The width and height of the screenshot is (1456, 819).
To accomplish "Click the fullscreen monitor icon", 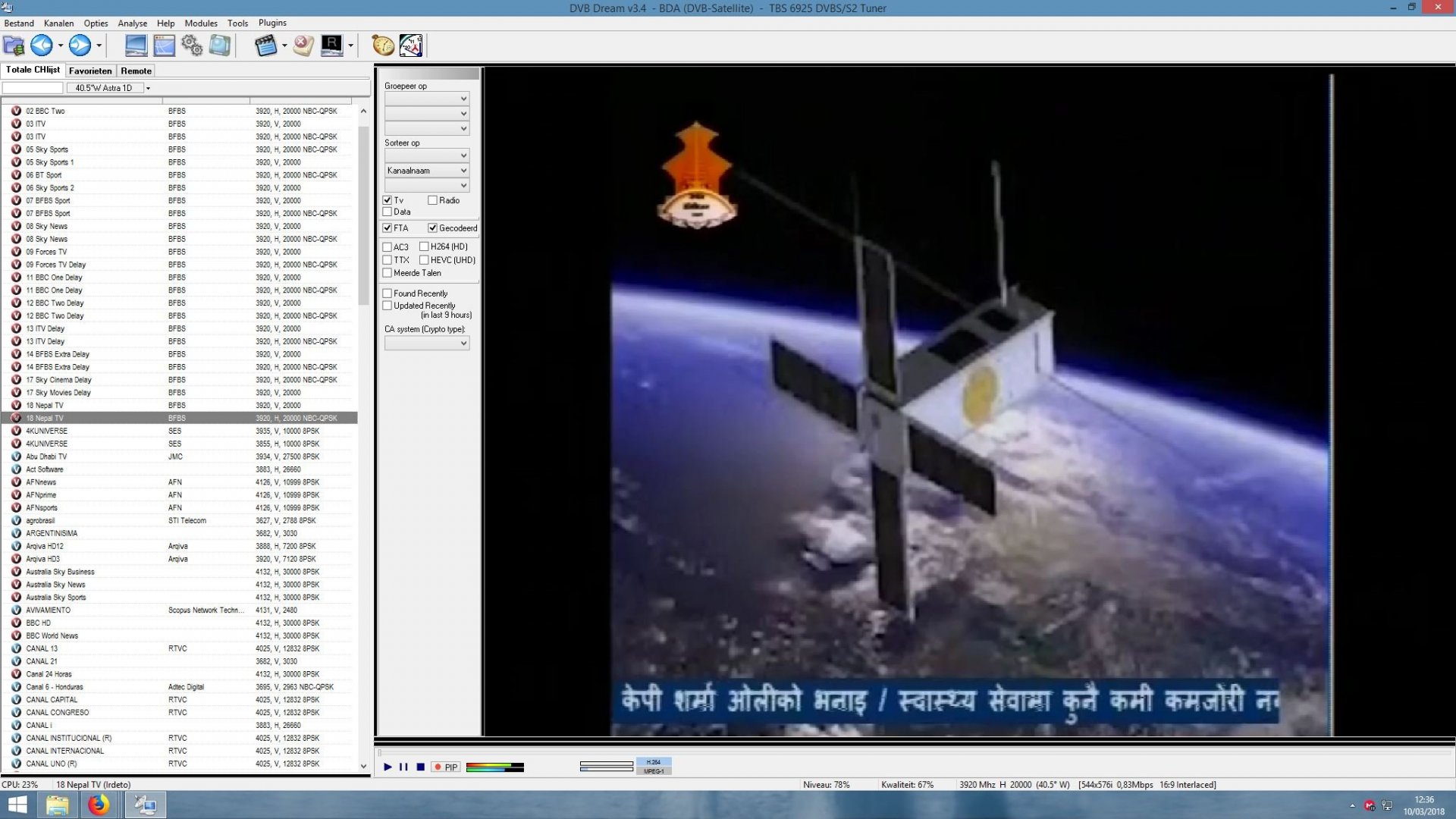I will point(136,45).
